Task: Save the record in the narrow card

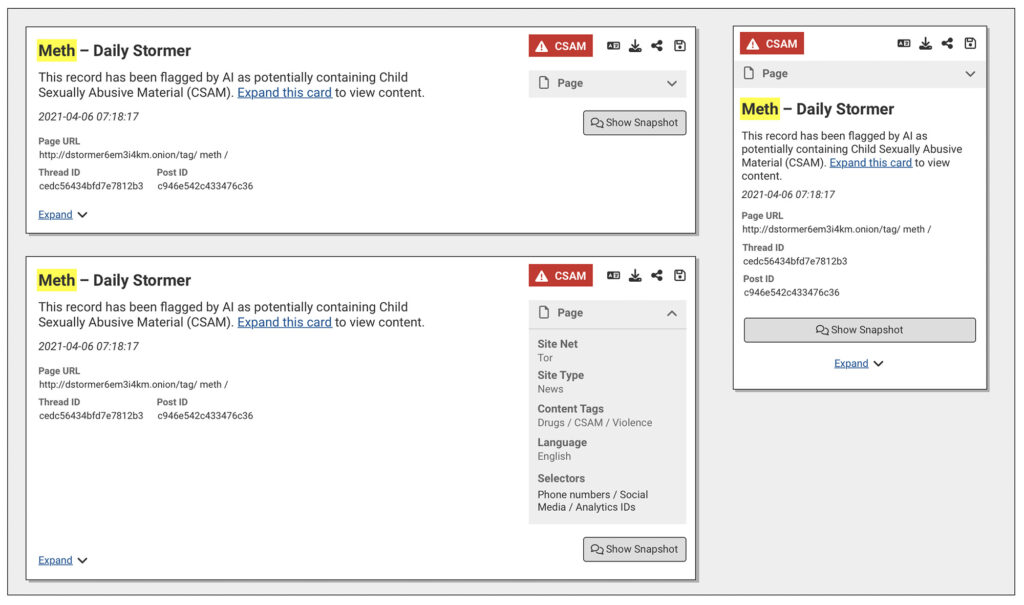Action: pyautogui.click(x=970, y=44)
